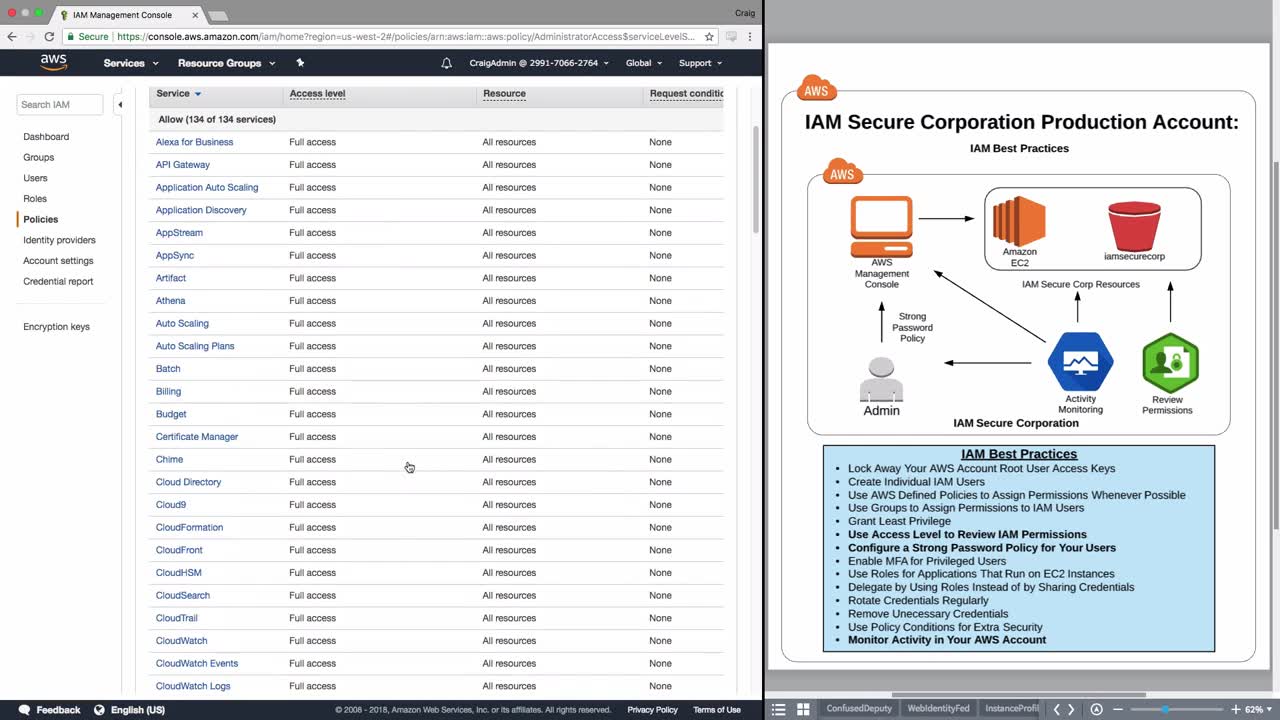
Task: Open the notifications bell
Action: (447, 63)
